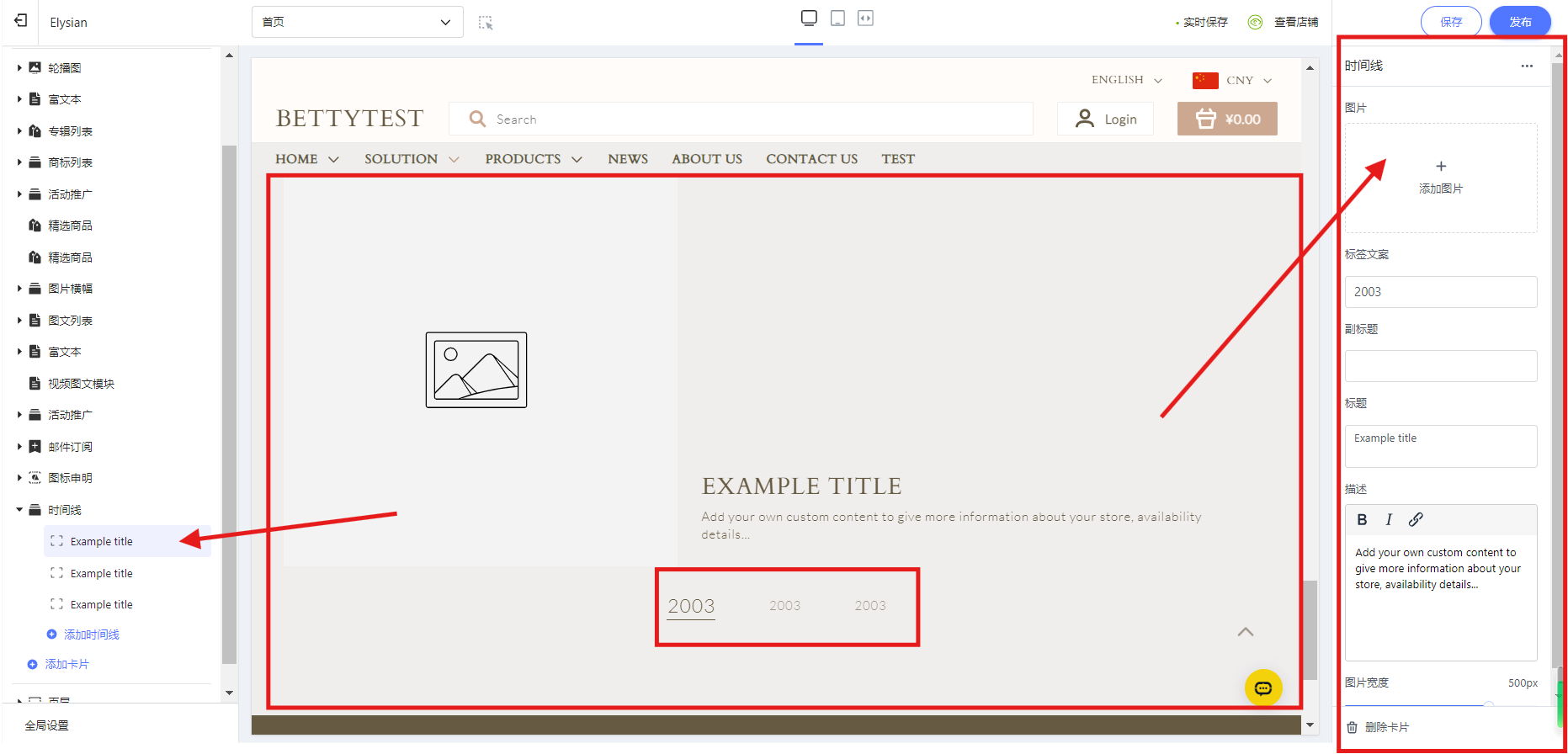Go to the ABOUT US menu item
The image size is (1568, 754).
[706, 159]
